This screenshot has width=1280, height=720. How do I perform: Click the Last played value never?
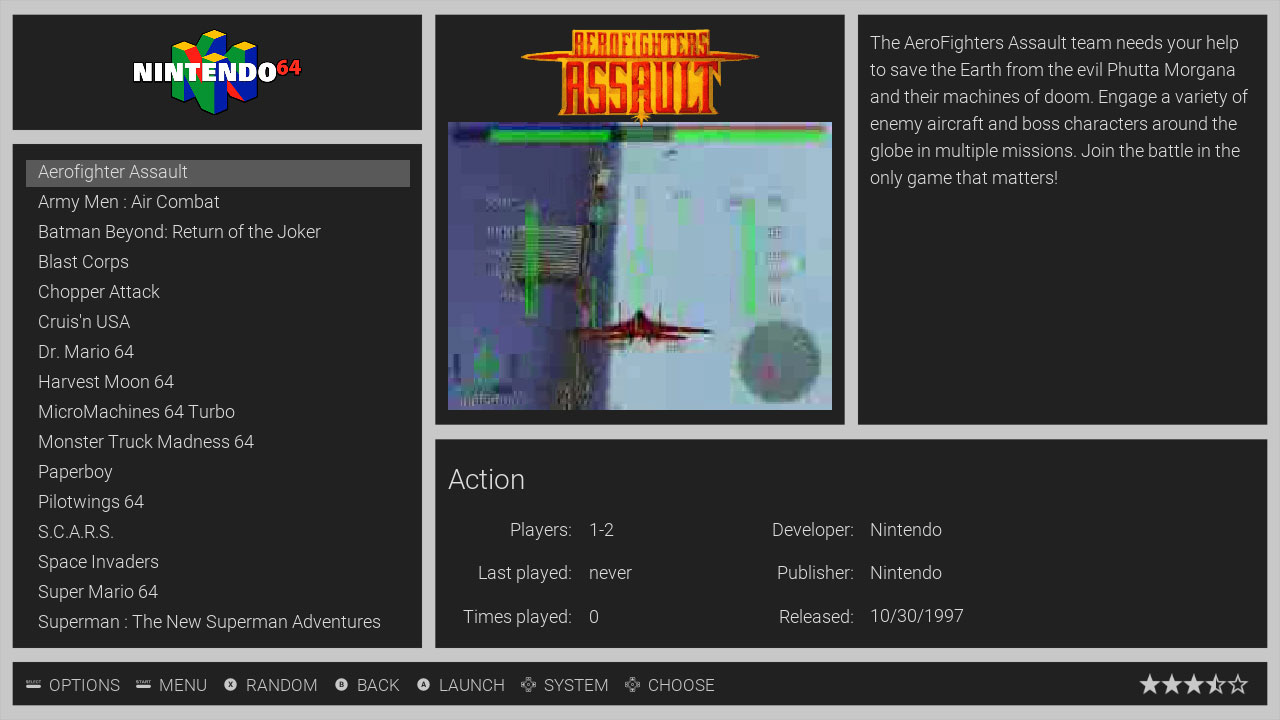pyautogui.click(x=610, y=573)
